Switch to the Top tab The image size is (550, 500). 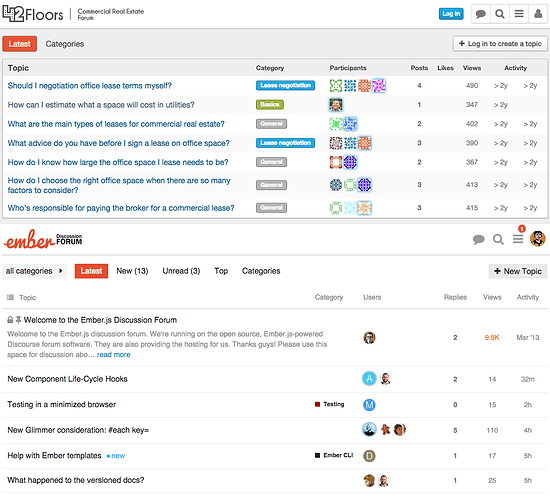point(221,271)
